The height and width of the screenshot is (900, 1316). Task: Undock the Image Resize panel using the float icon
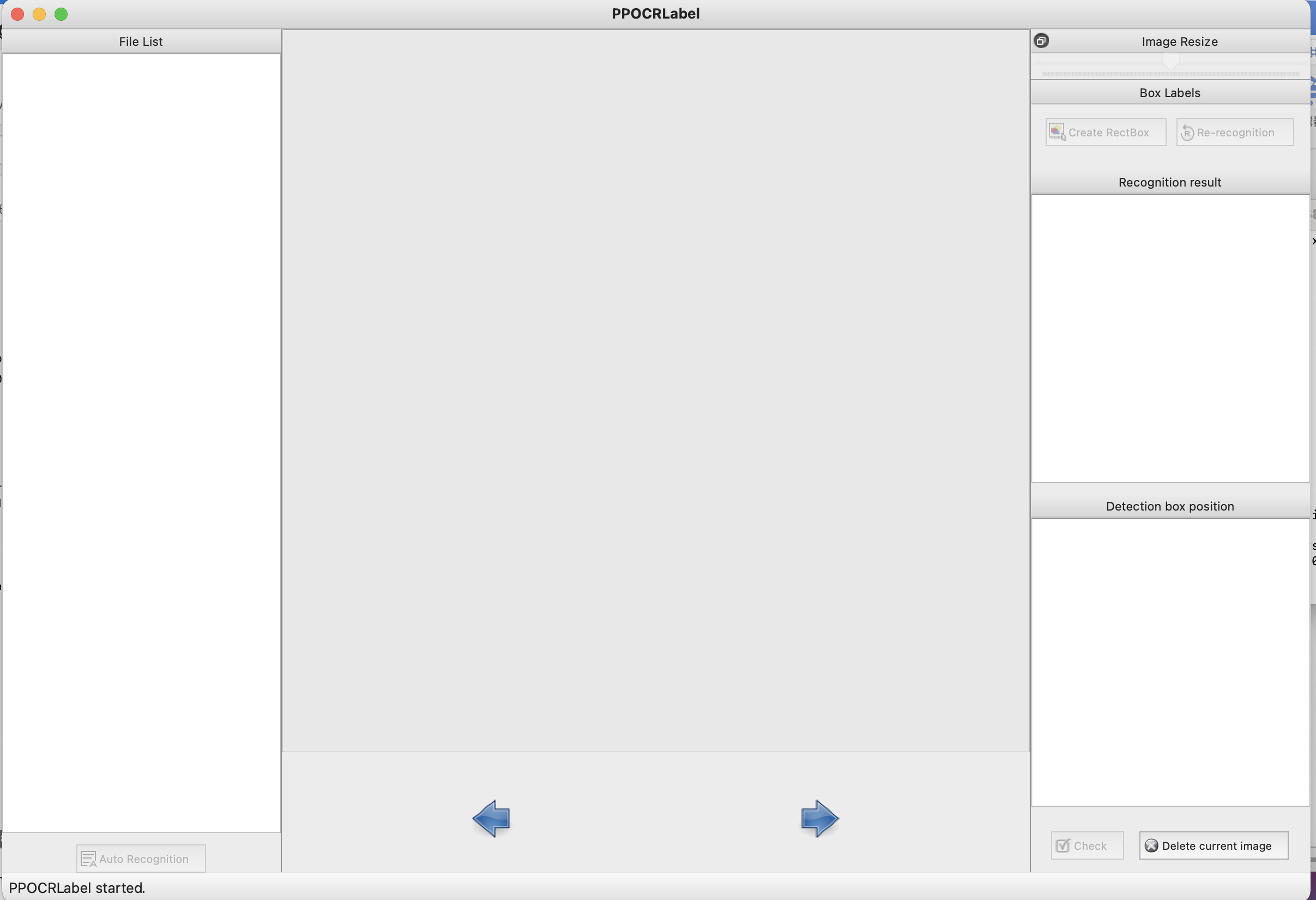(1041, 41)
